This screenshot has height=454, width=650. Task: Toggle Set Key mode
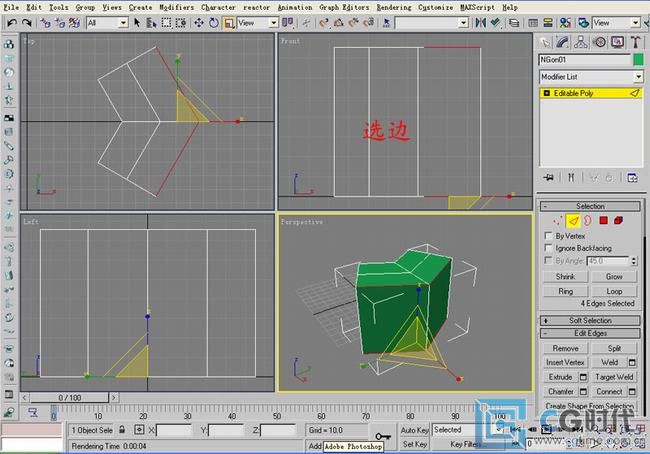(x=414, y=444)
